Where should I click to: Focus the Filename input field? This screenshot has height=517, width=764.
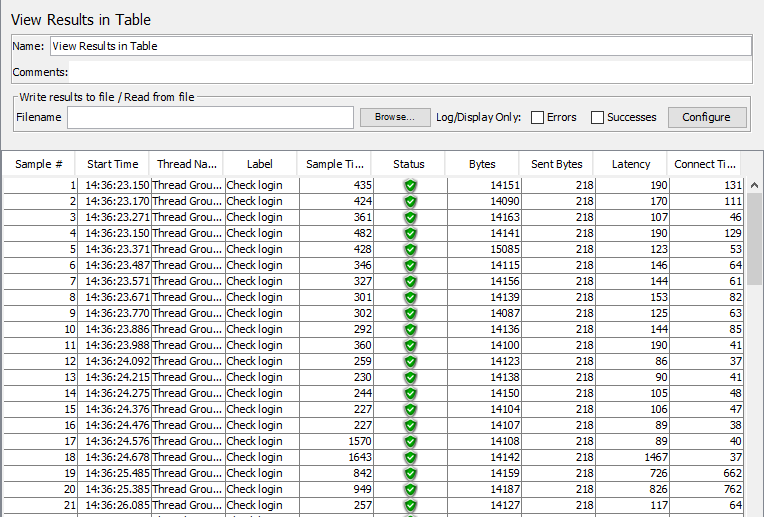(210, 117)
